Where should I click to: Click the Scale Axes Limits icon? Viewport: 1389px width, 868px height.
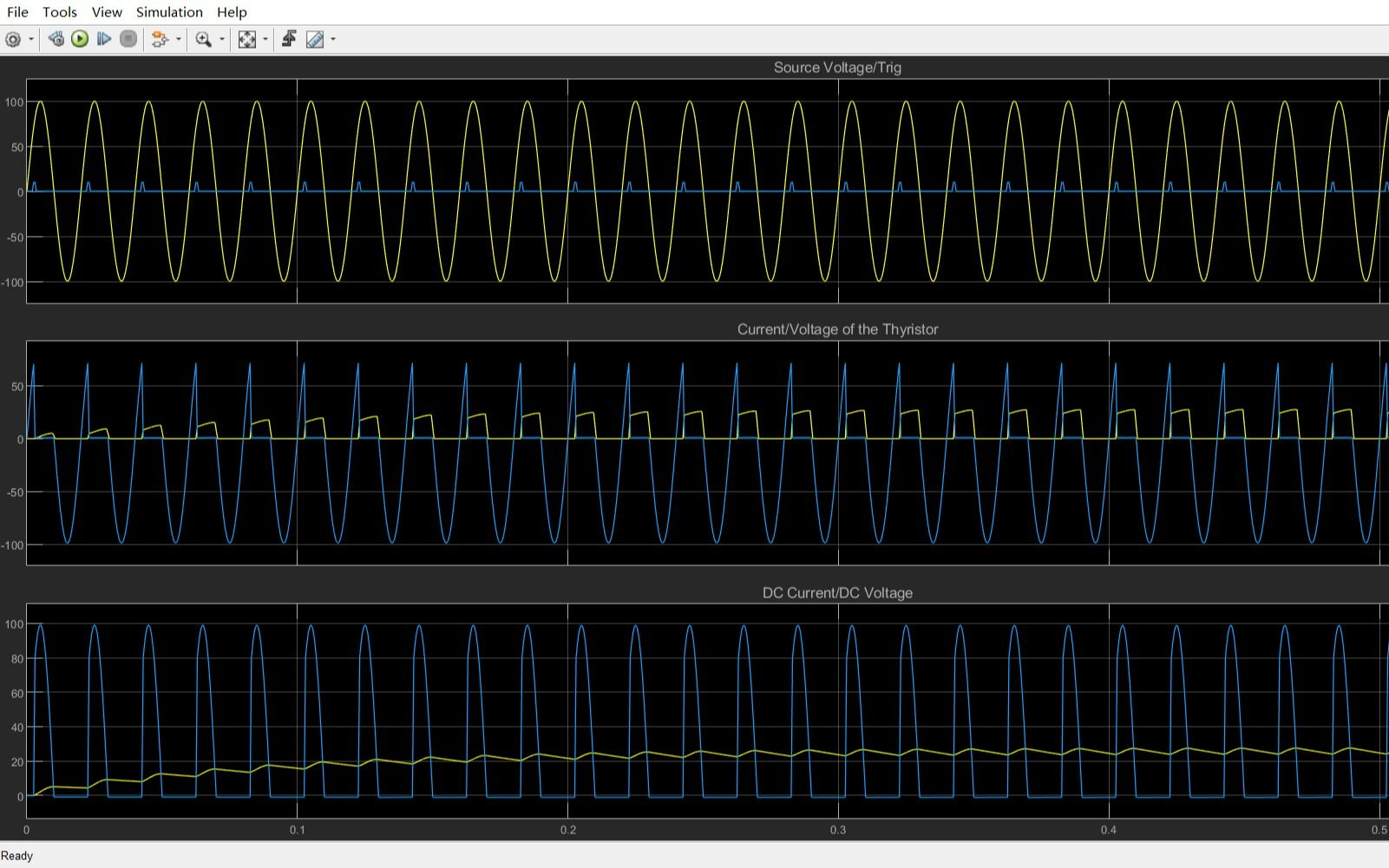click(247, 39)
